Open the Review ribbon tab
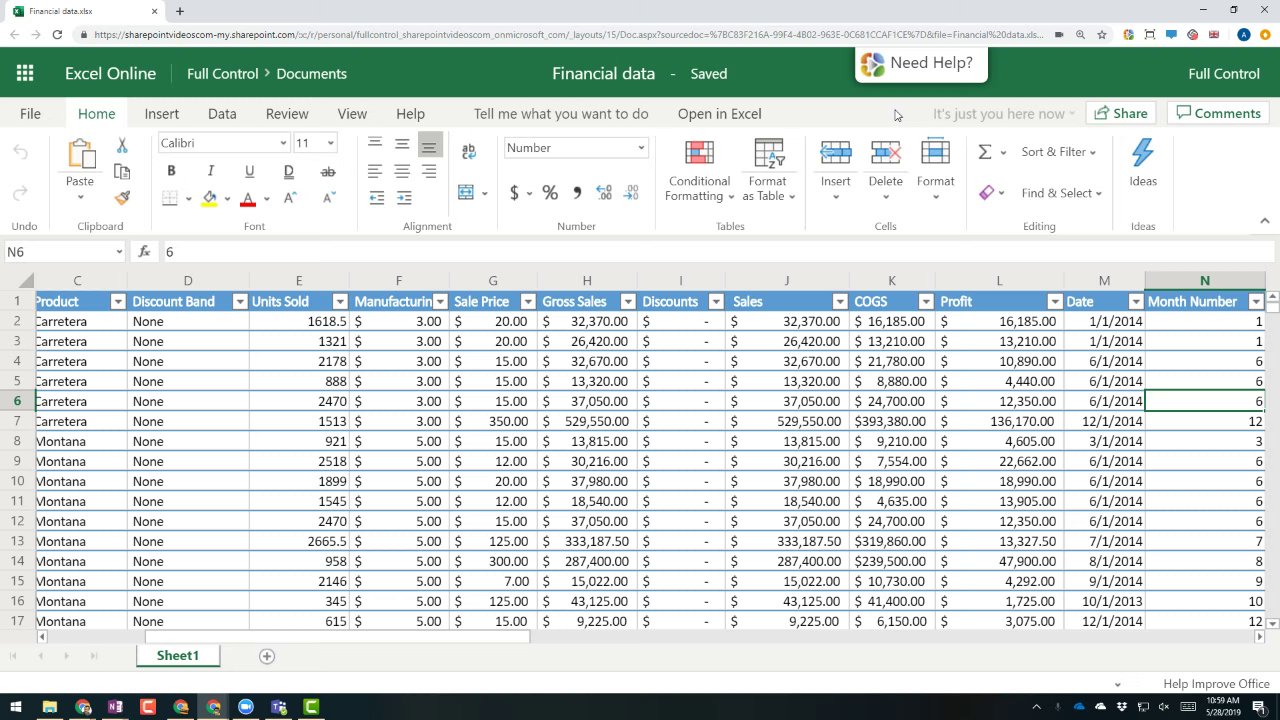1280x720 pixels. [x=287, y=114]
